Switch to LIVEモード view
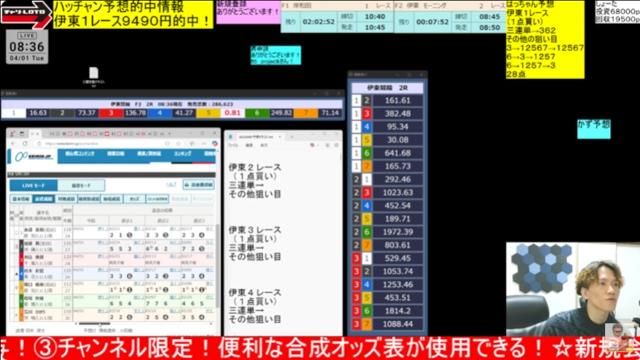Image resolution: width=640 pixels, height=360 pixels. (x=34, y=186)
